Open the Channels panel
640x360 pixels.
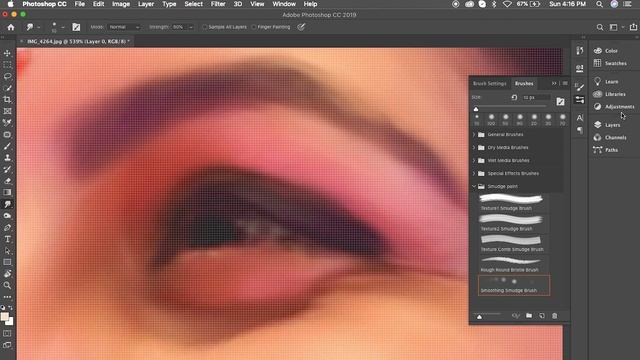pyautogui.click(x=611, y=138)
